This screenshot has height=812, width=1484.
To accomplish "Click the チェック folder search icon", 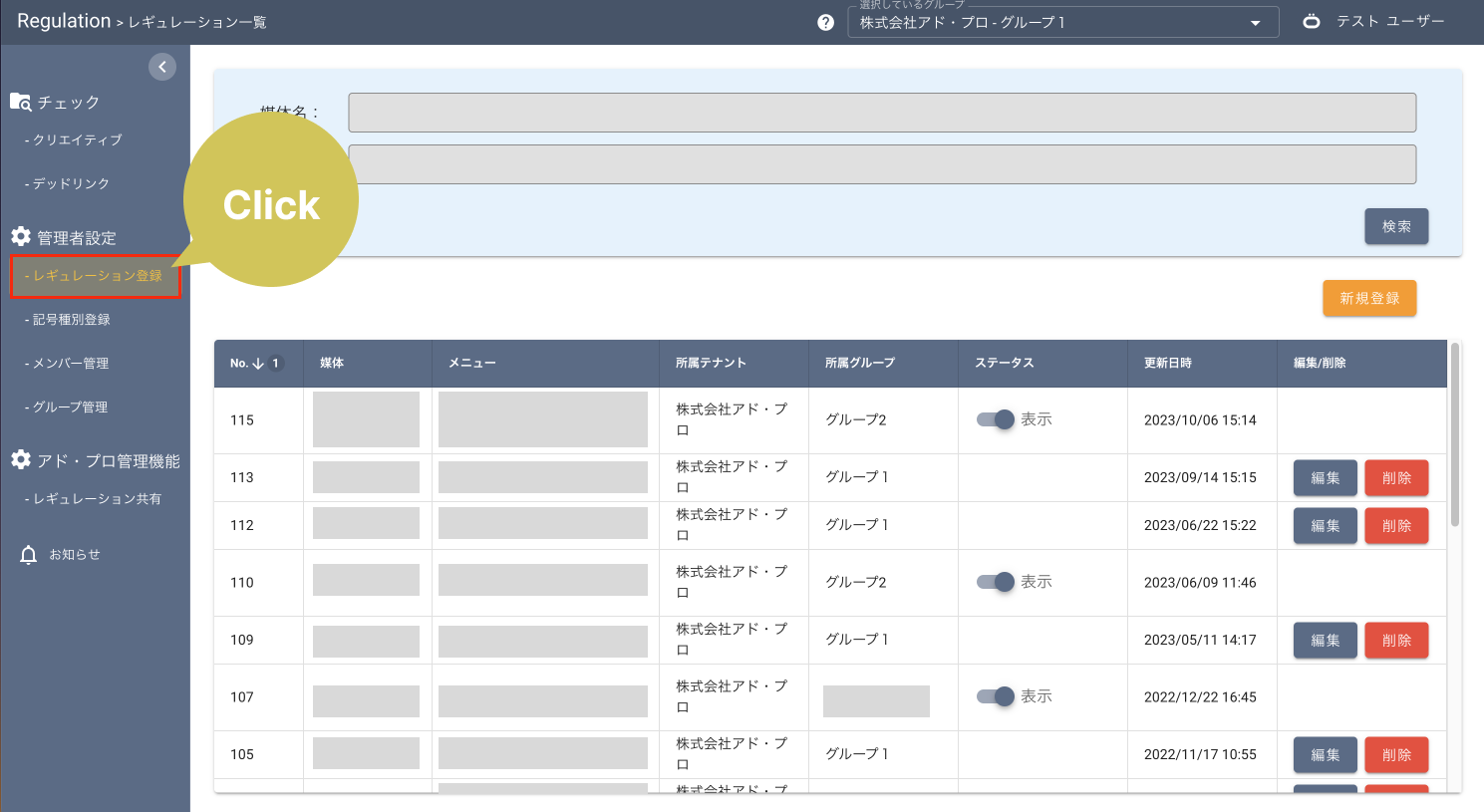I will (21, 102).
